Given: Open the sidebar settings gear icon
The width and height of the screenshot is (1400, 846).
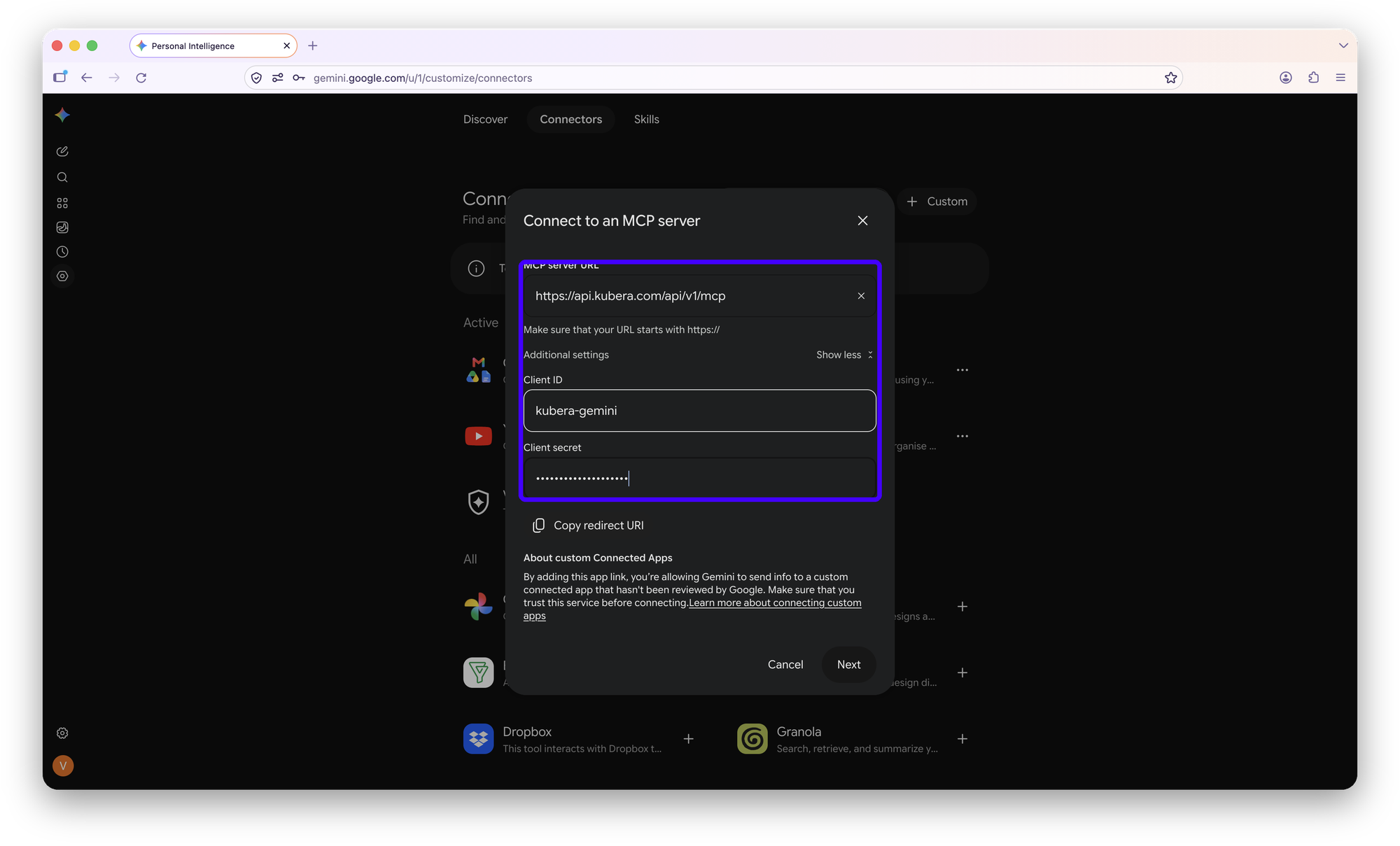Looking at the screenshot, I should [x=62, y=733].
